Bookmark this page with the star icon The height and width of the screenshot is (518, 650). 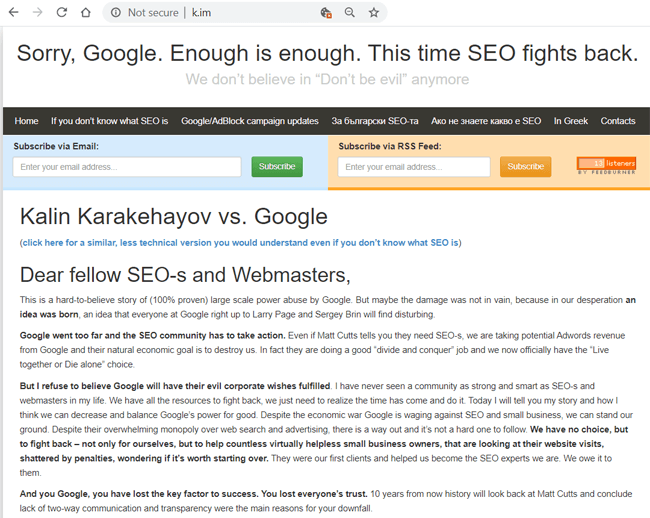(x=374, y=12)
